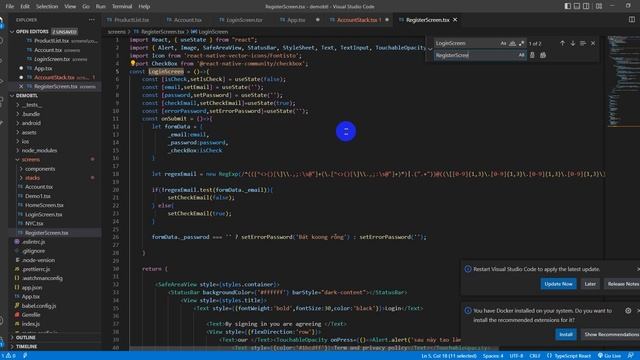Collapse the screens folder
This screenshot has height=360, width=640.
pyautogui.click(x=31, y=160)
